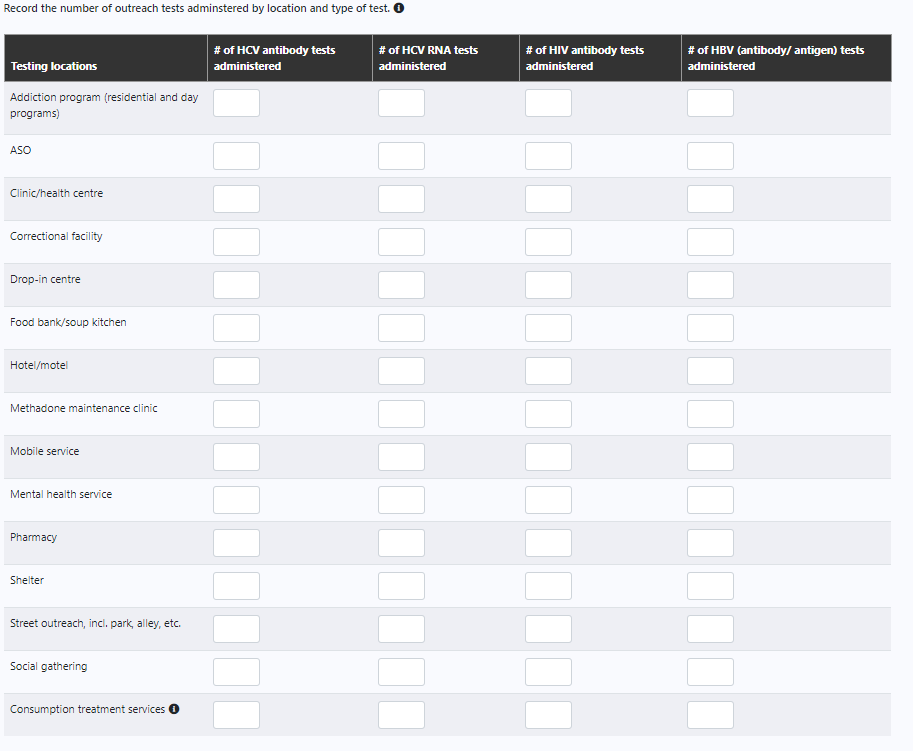Screen dimensions: 913x751
Task: Click the HCV antibody field for Mobile service
Action: 236,456
